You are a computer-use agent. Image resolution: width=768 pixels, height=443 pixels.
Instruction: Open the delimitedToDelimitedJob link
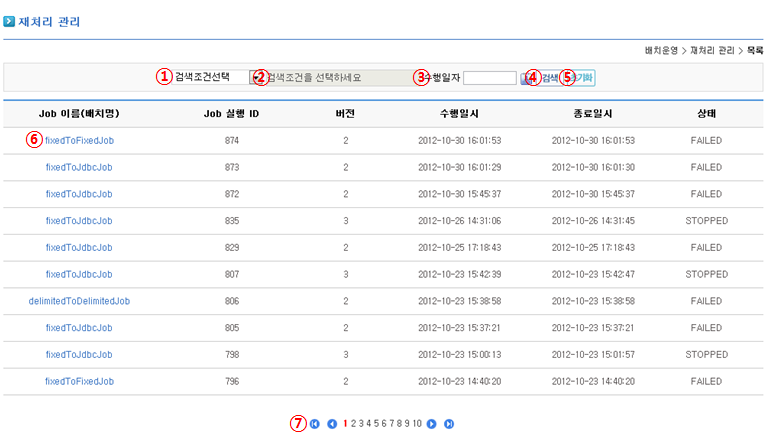tap(79, 301)
